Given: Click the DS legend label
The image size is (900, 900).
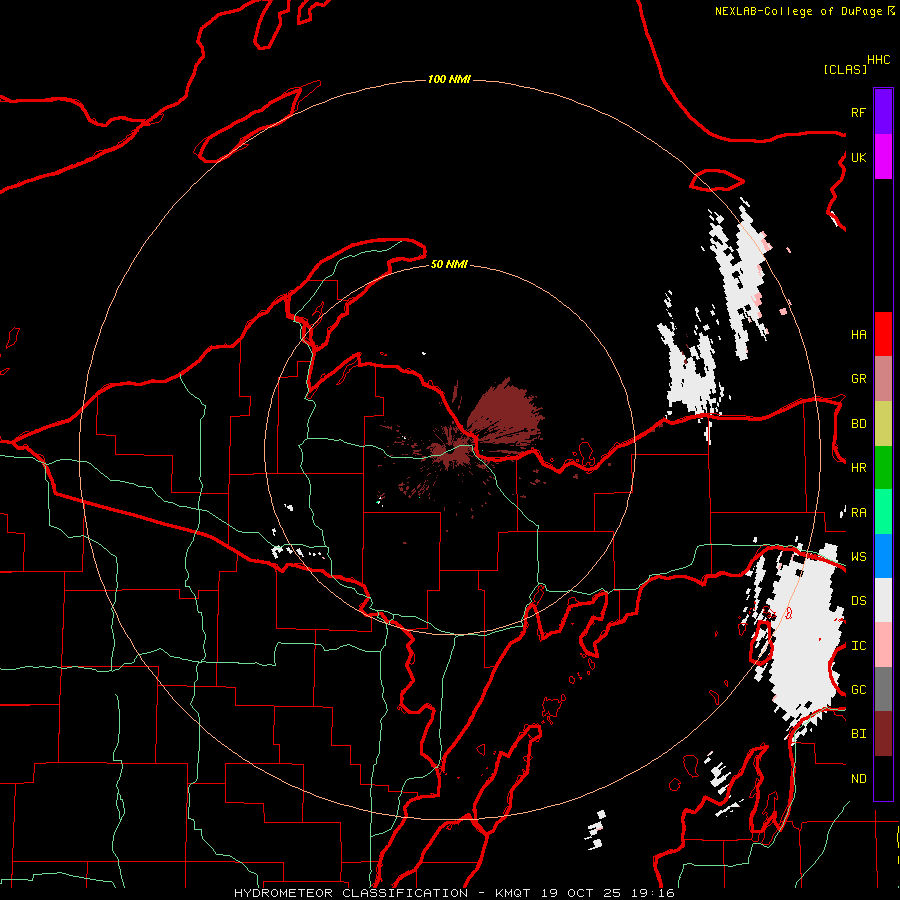Looking at the screenshot, I should (x=858, y=601).
